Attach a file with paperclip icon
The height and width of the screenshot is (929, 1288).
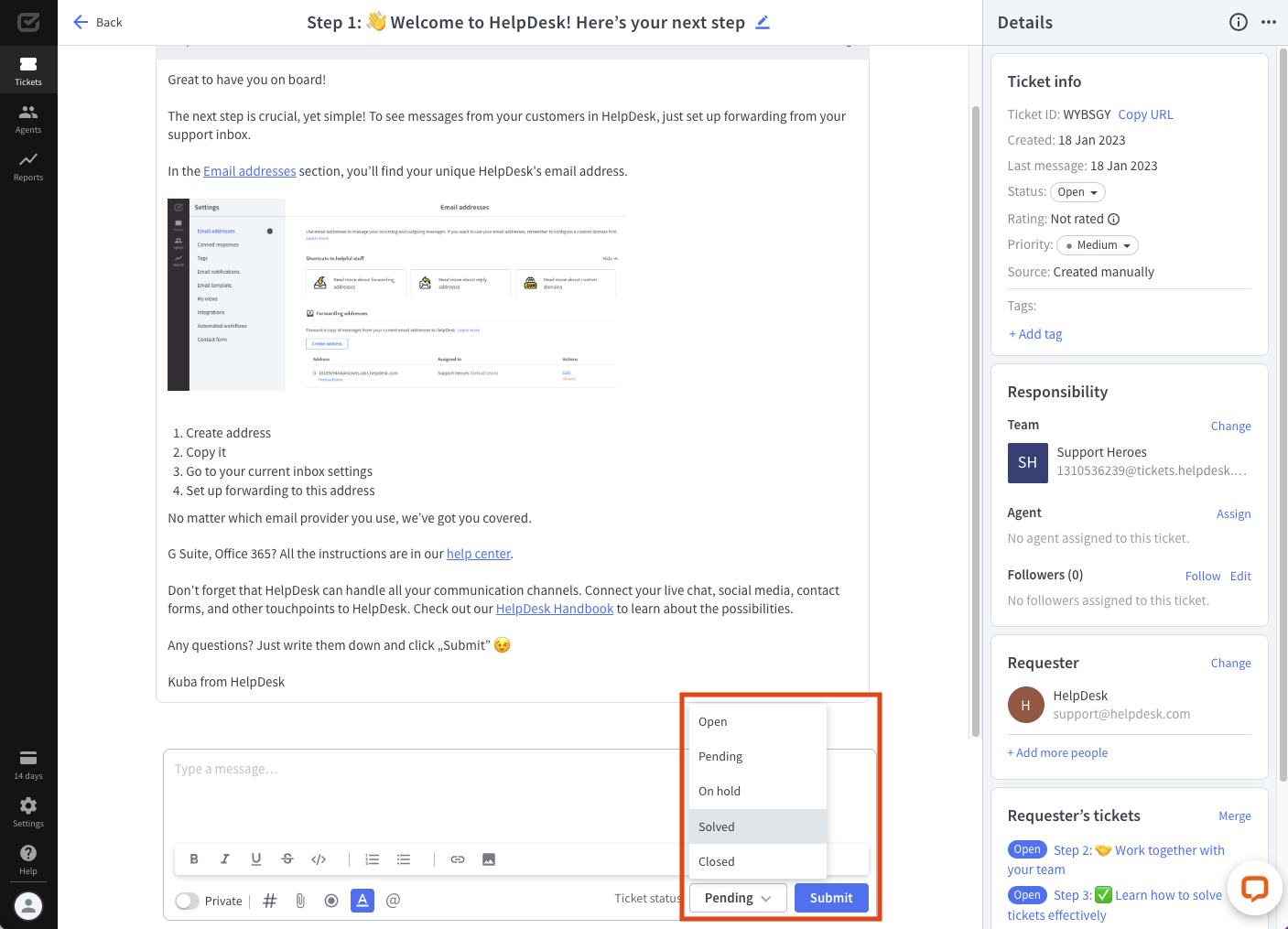coord(300,901)
